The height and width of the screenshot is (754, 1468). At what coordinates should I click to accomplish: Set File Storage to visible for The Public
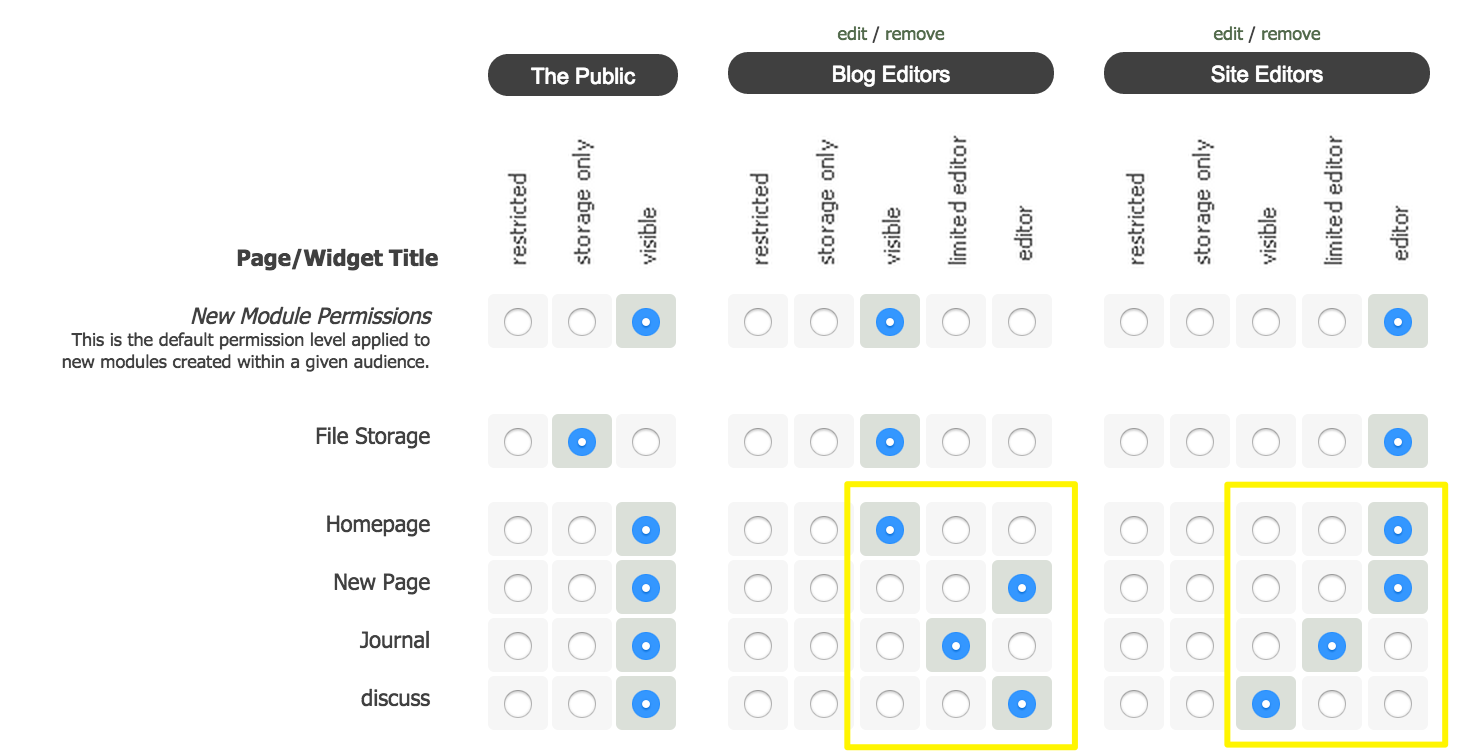tap(646, 441)
